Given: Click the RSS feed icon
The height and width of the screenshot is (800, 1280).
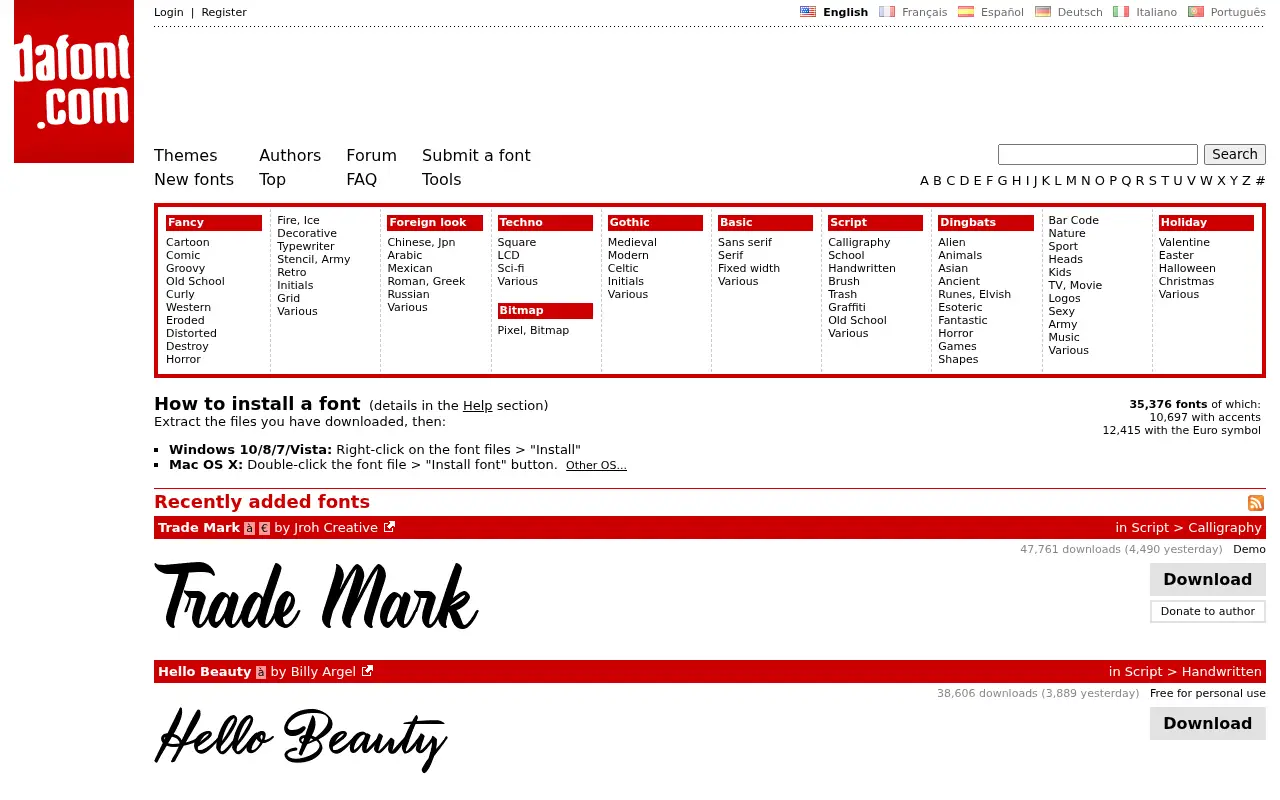Looking at the screenshot, I should click(1256, 503).
